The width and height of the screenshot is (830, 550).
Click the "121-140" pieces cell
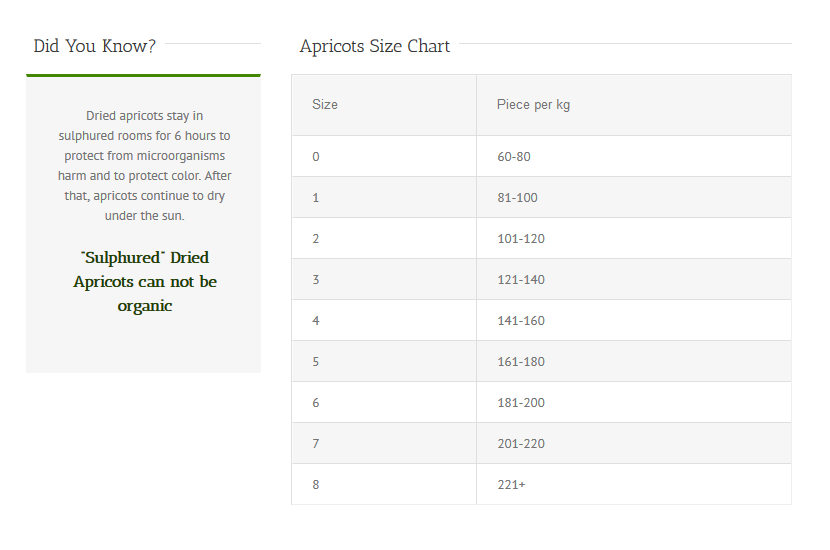[x=520, y=280]
